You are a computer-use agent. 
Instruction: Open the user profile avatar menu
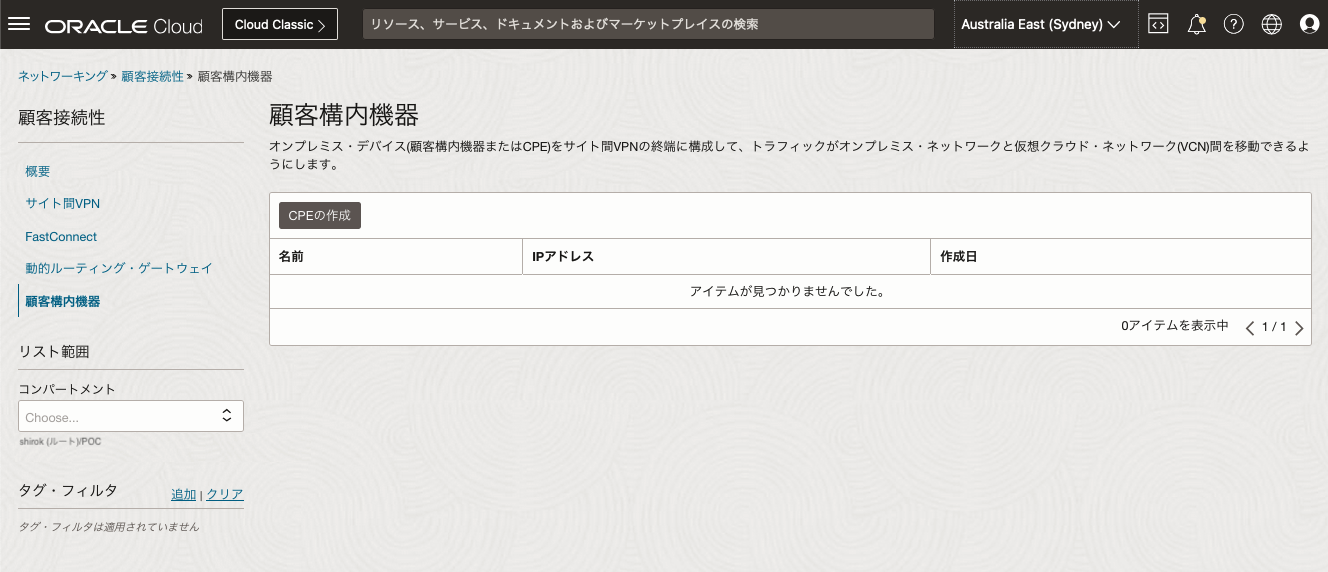pos(1309,25)
